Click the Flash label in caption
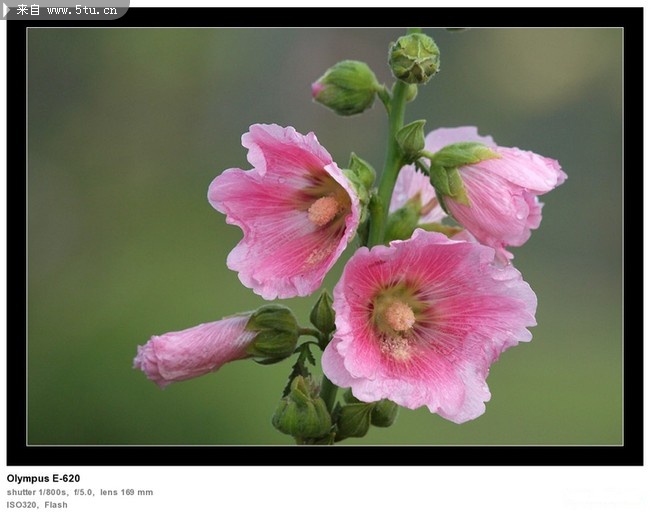 [x=56, y=505]
